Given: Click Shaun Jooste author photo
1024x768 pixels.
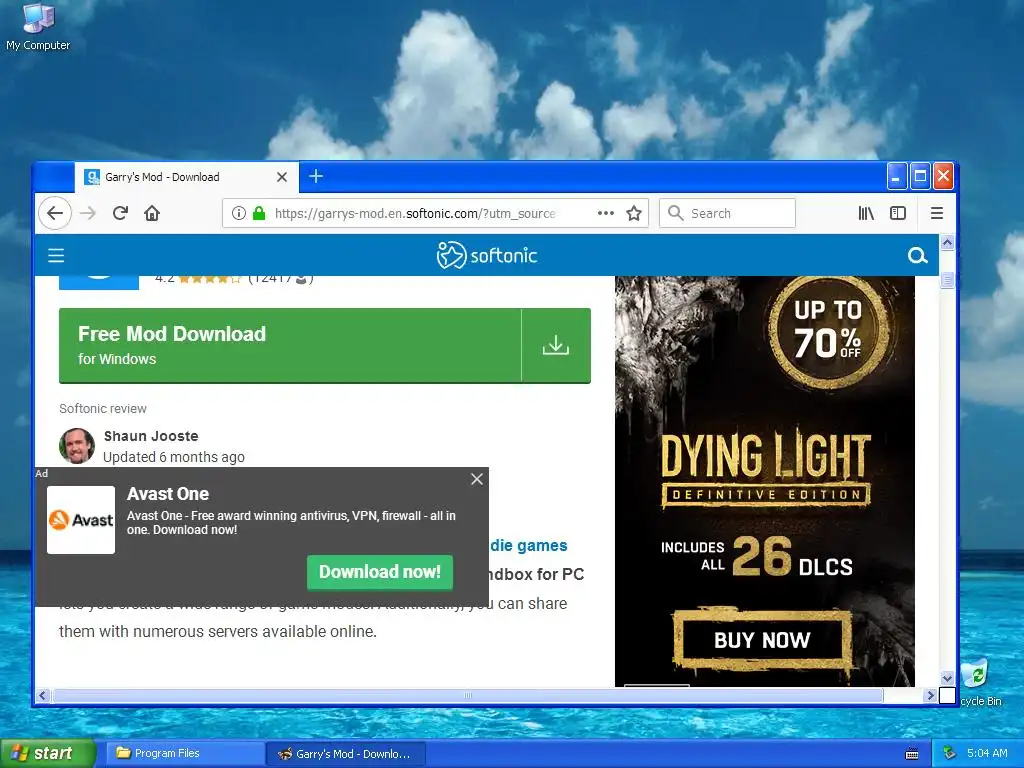Looking at the screenshot, I should [x=77, y=446].
